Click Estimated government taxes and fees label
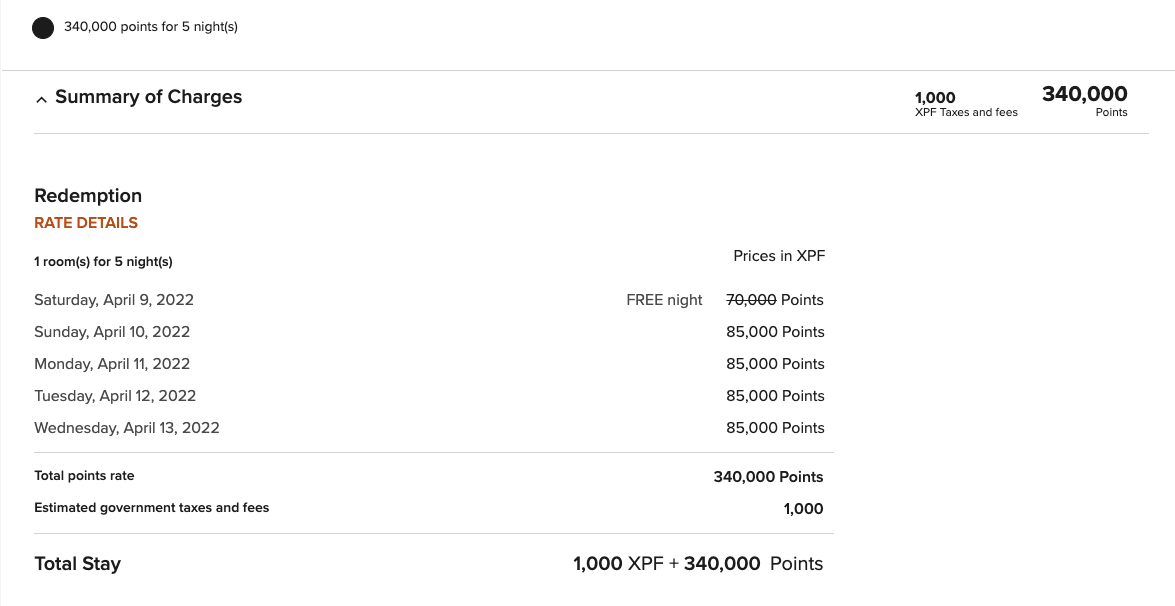The height and width of the screenshot is (606, 1175). tap(151, 508)
